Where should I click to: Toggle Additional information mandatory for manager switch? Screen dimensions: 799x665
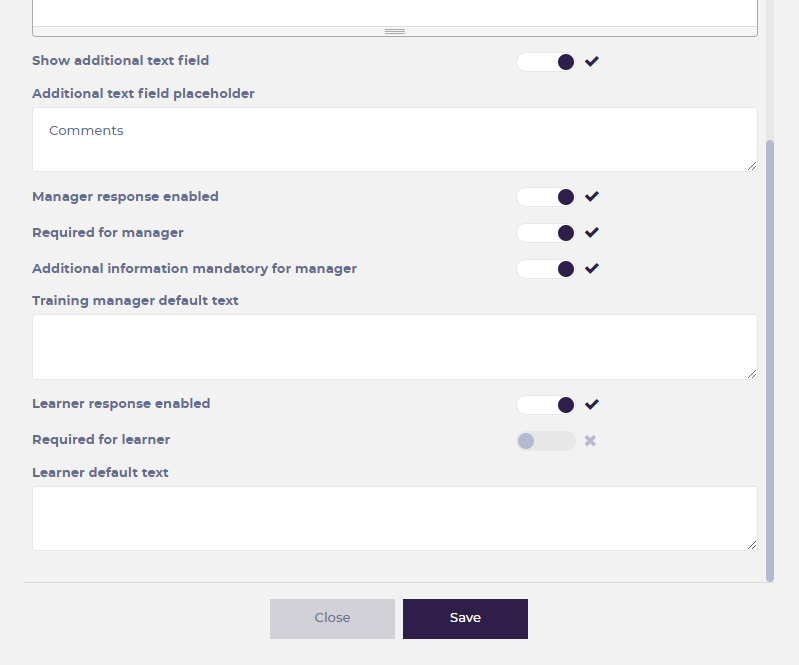click(546, 269)
